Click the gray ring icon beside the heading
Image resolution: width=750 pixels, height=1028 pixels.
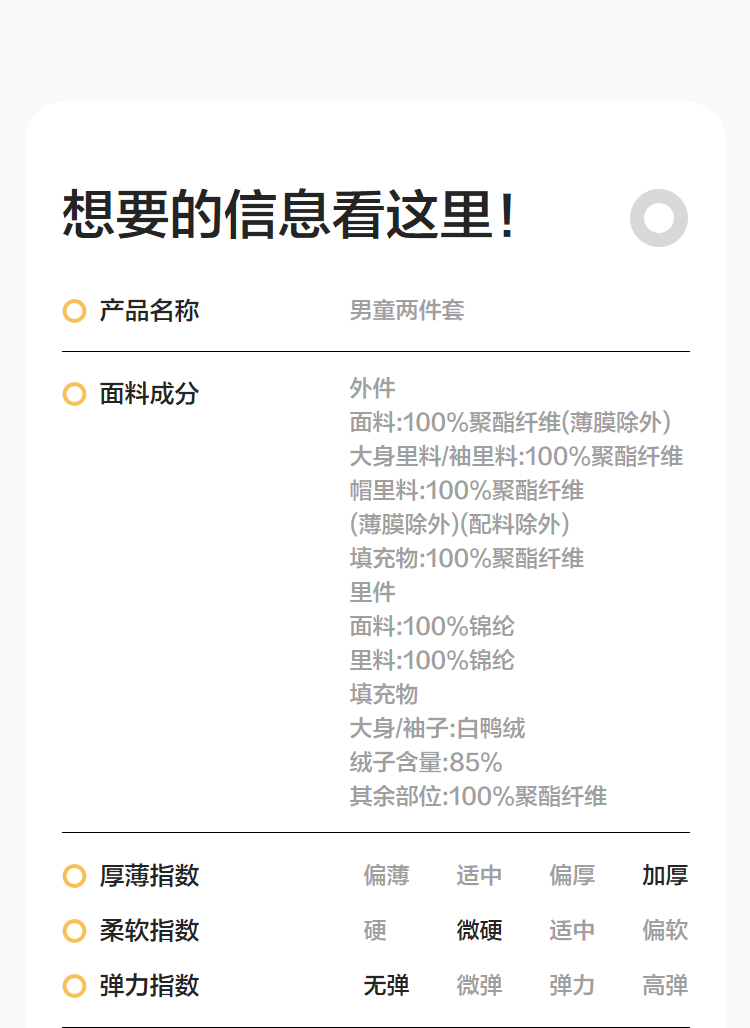click(x=659, y=217)
